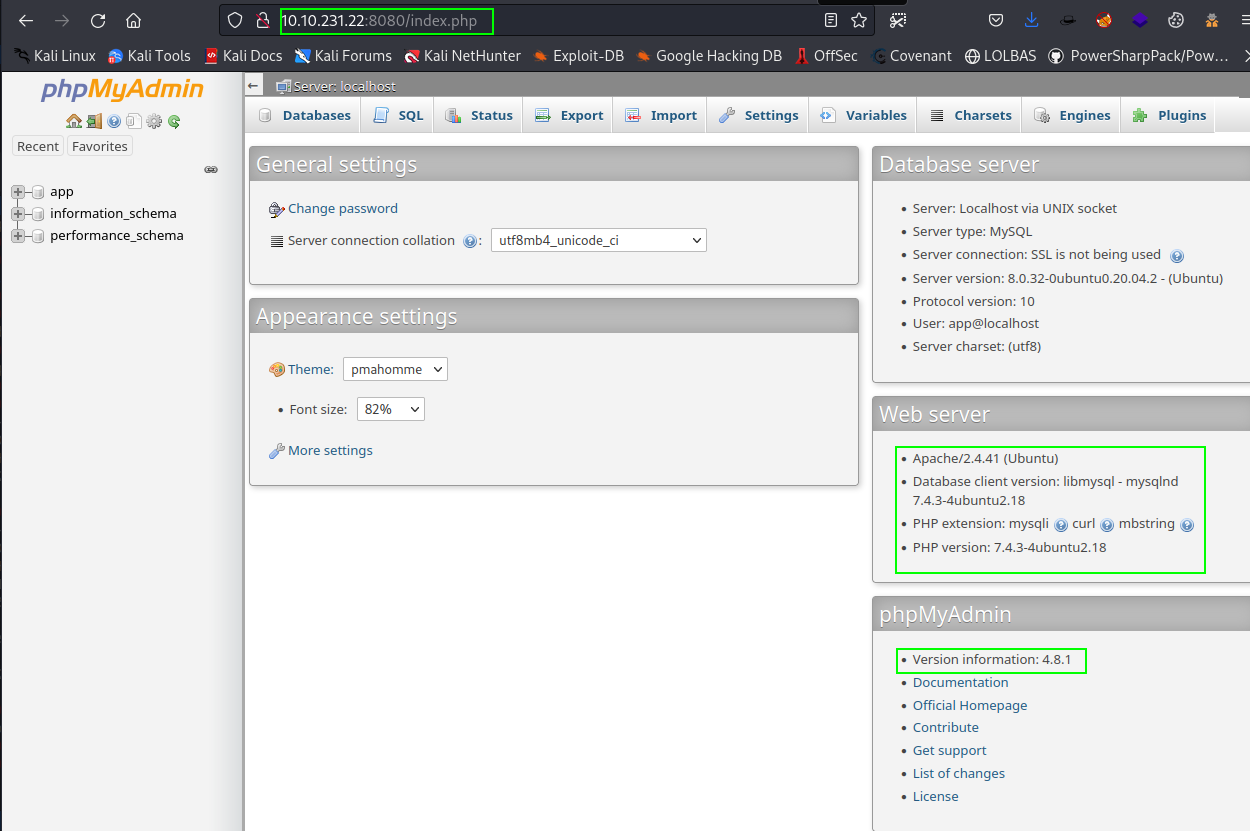Click help icon next to curl extension
The image size is (1250, 831).
[1107, 525]
